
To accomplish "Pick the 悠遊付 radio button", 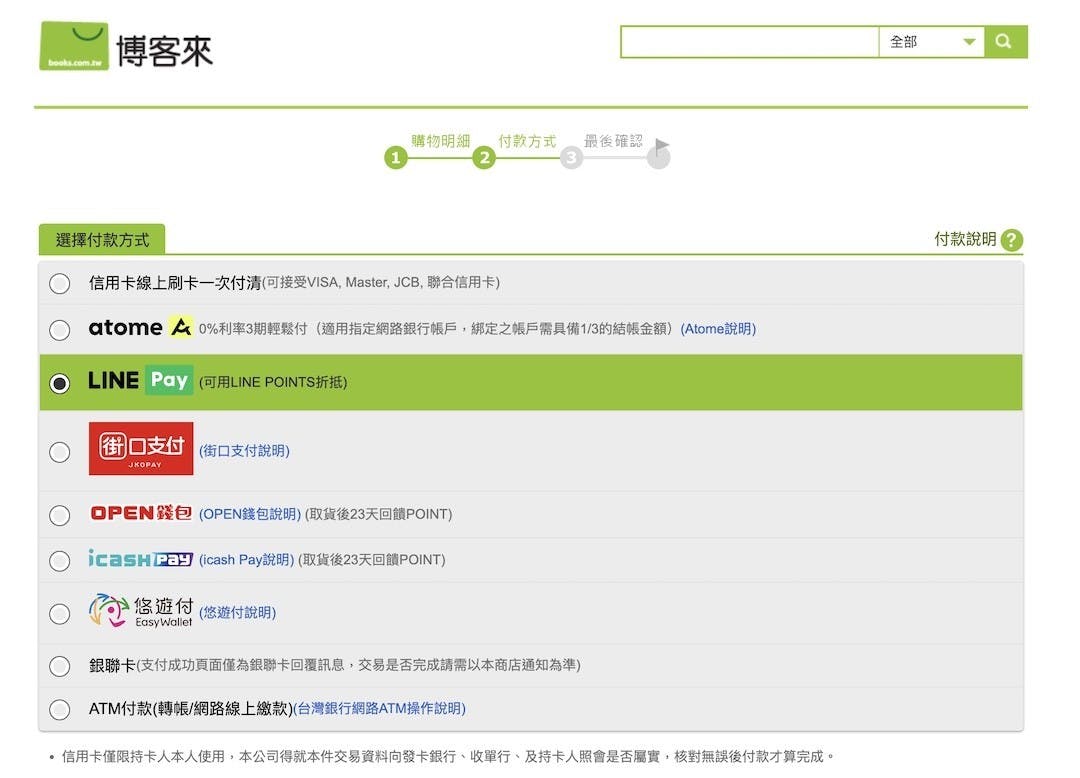I will pos(60,613).
